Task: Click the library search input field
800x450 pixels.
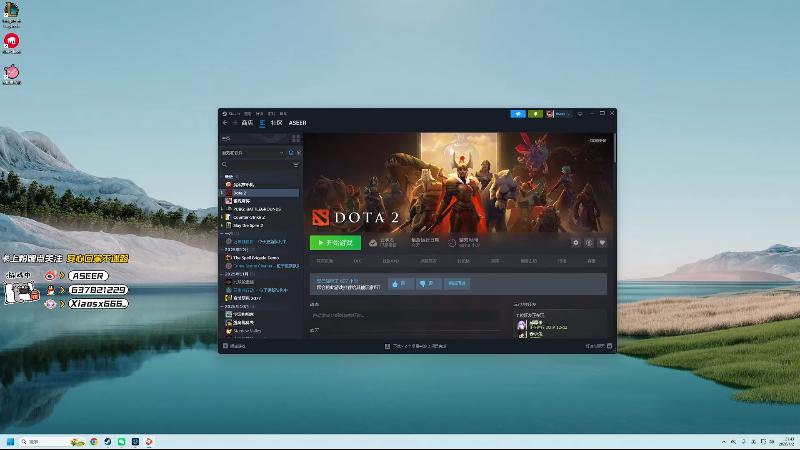Action: pos(260,165)
